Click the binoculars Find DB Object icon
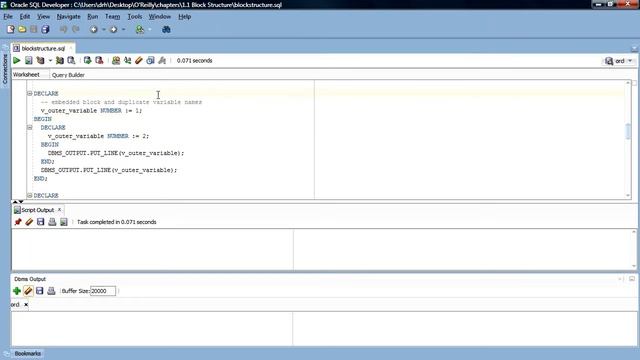 tap(166, 29)
